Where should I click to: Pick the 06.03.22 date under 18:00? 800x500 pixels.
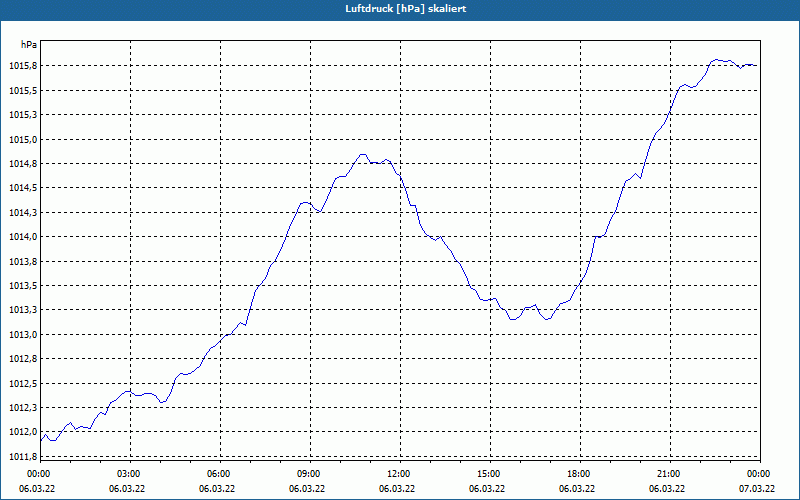pos(577,489)
